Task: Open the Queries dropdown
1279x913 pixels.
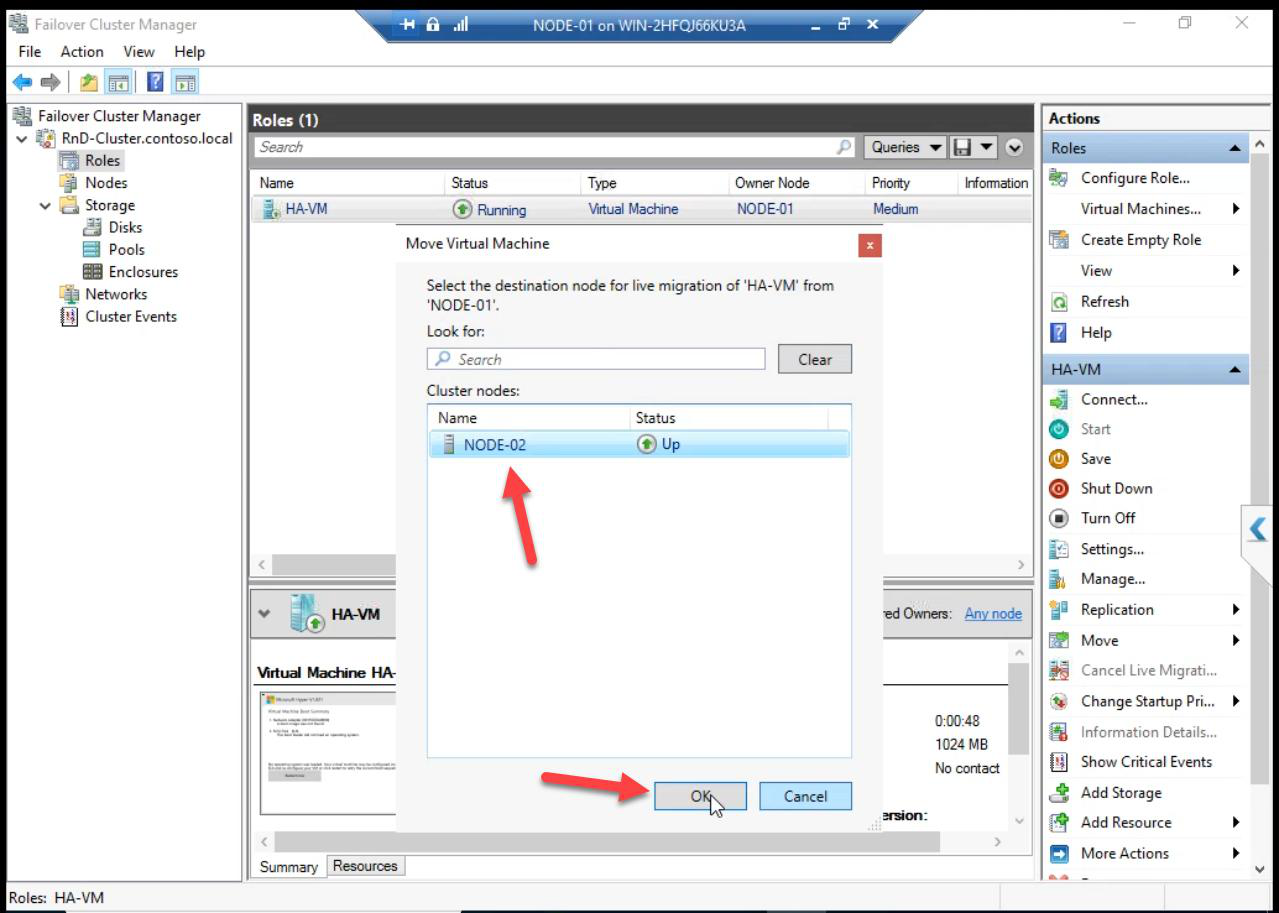Action: coord(905,147)
